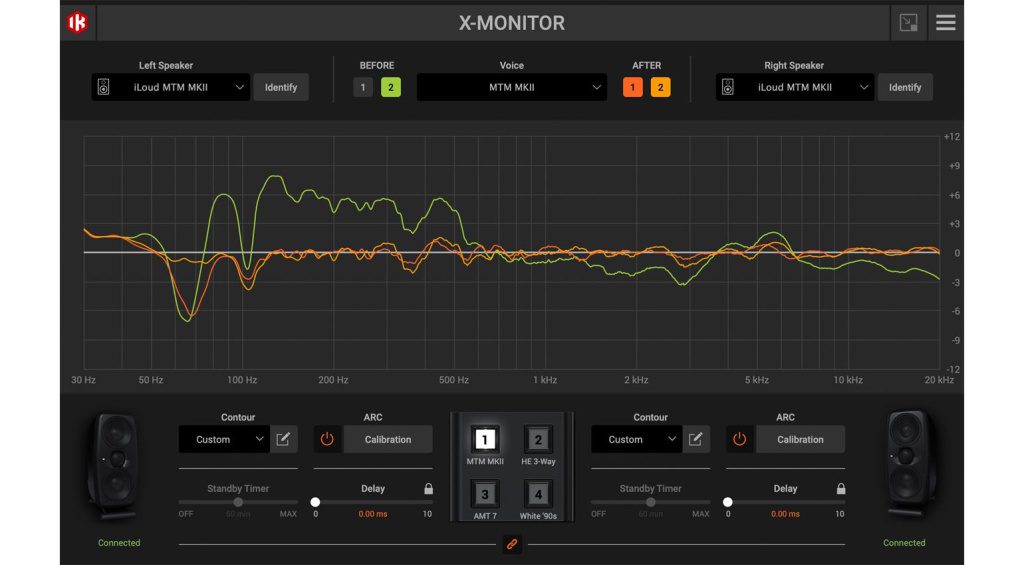The image size is (1024, 565).
Task: Toggle BEFORE curve 2 visibility
Action: click(x=390, y=88)
